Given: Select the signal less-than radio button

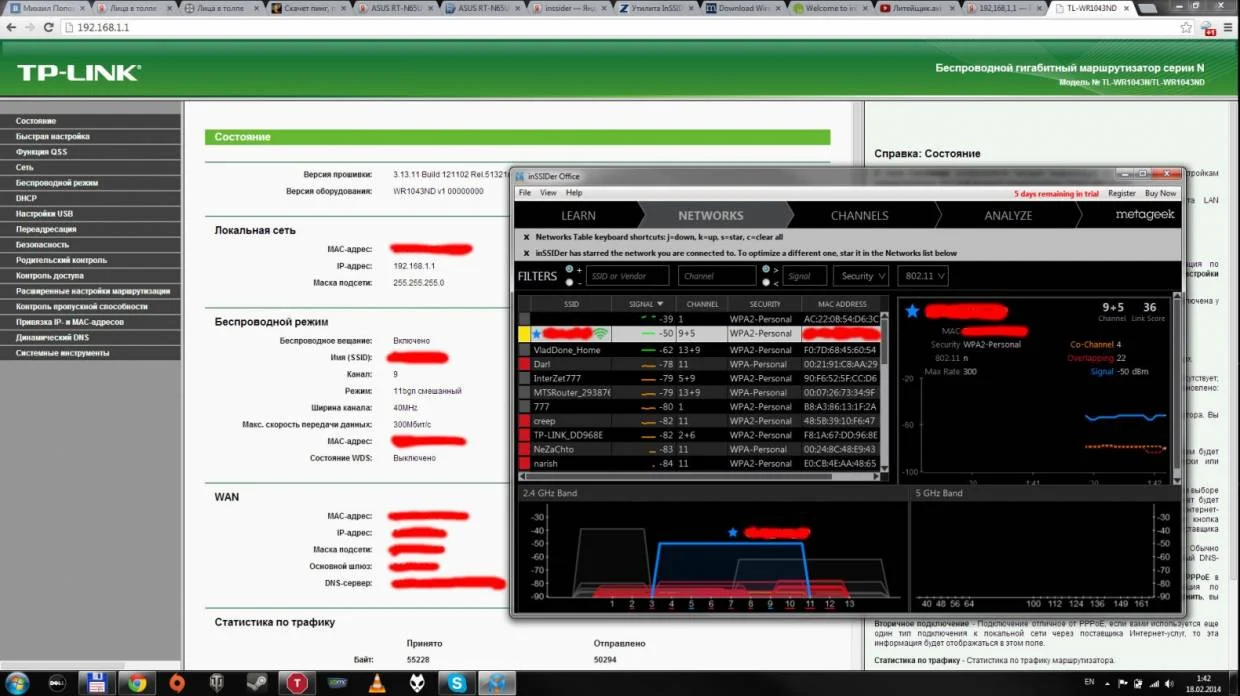Looking at the screenshot, I should pyautogui.click(x=766, y=282).
